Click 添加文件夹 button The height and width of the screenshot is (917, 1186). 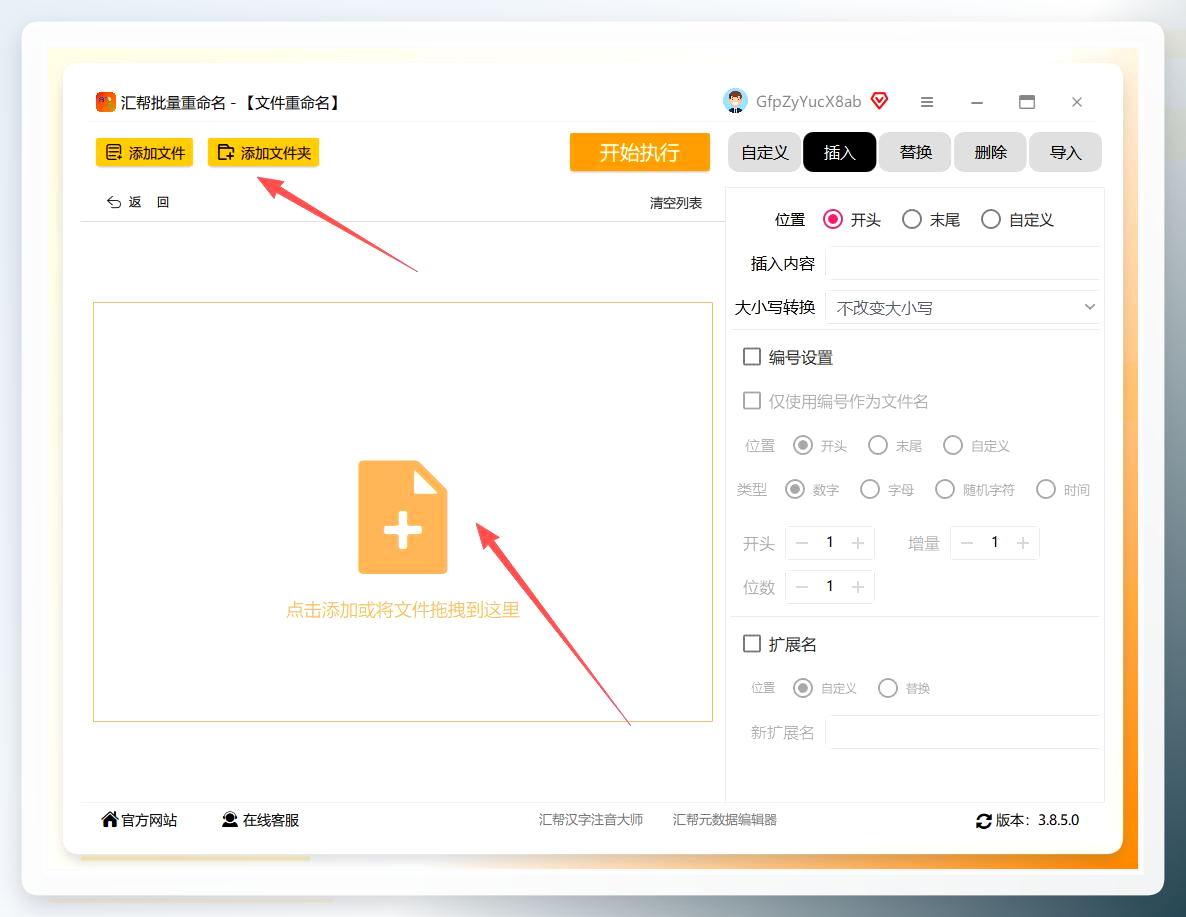point(263,152)
